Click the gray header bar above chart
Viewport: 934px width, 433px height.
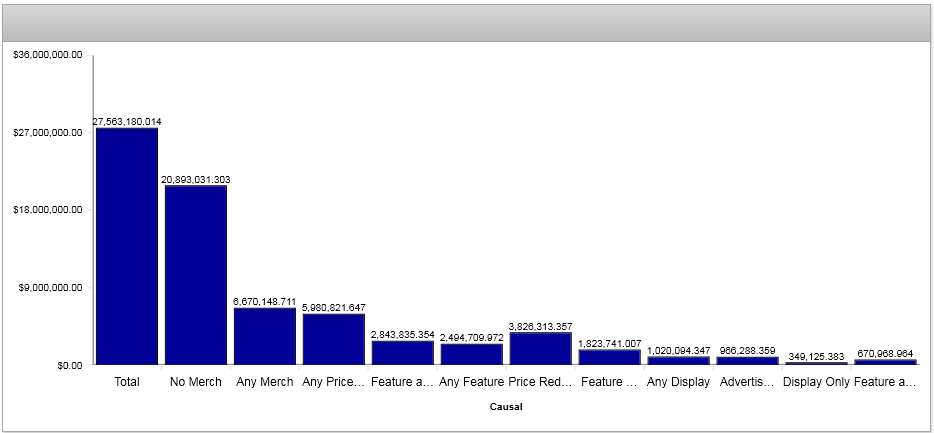(467, 23)
